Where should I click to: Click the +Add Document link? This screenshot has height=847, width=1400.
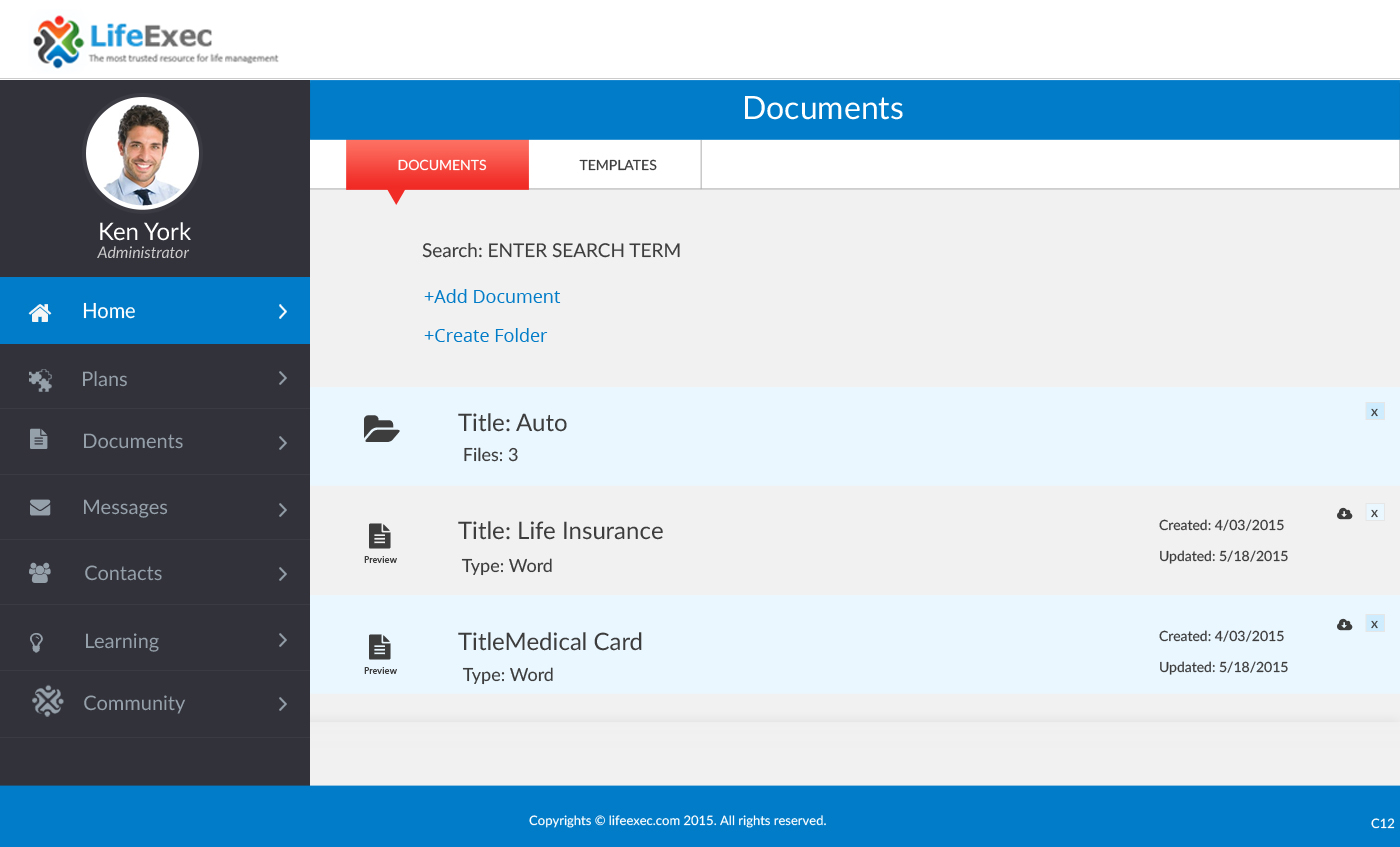coord(492,297)
